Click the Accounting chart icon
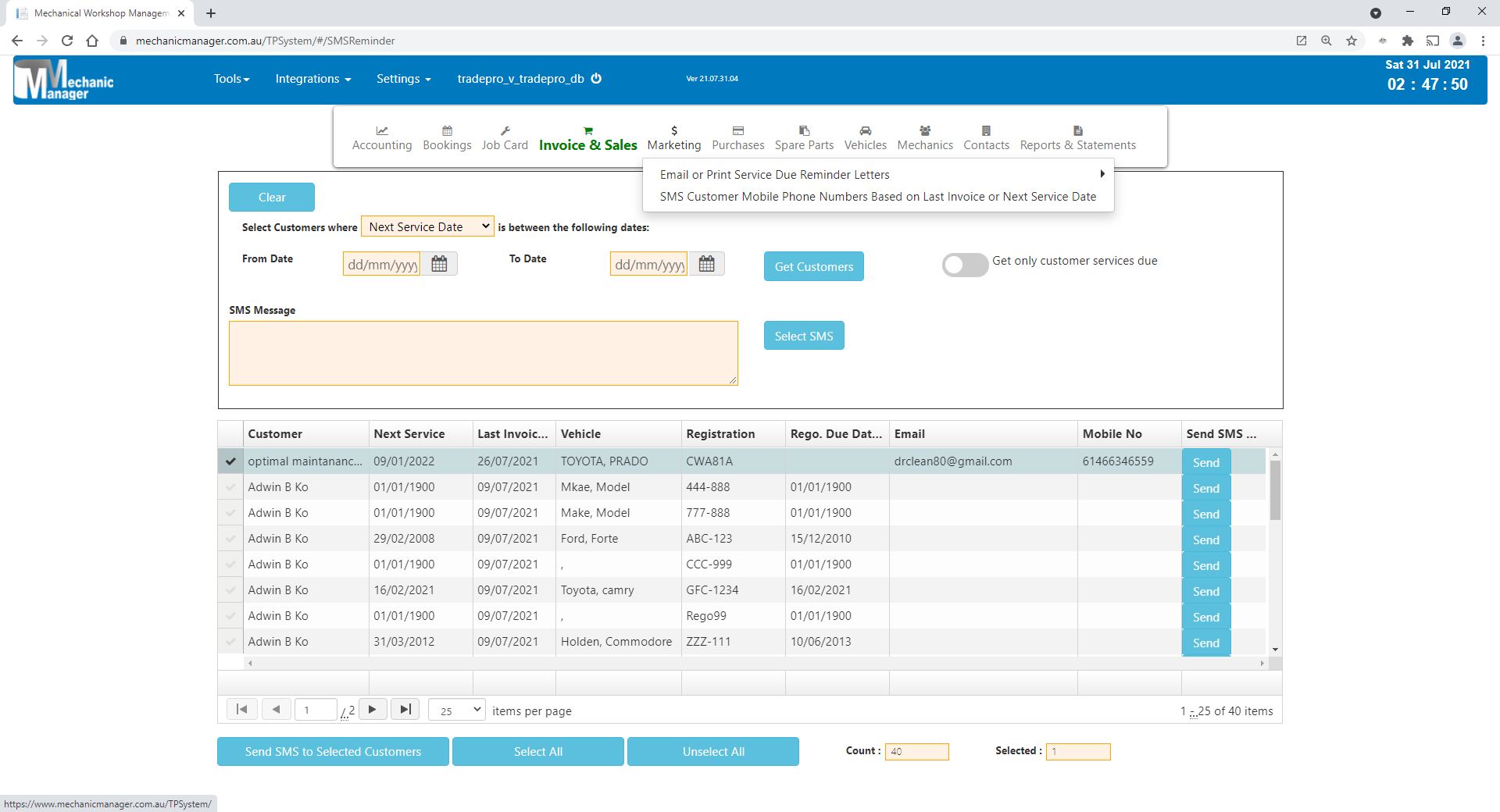1500x812 pixels. click(x=381, y=130)
